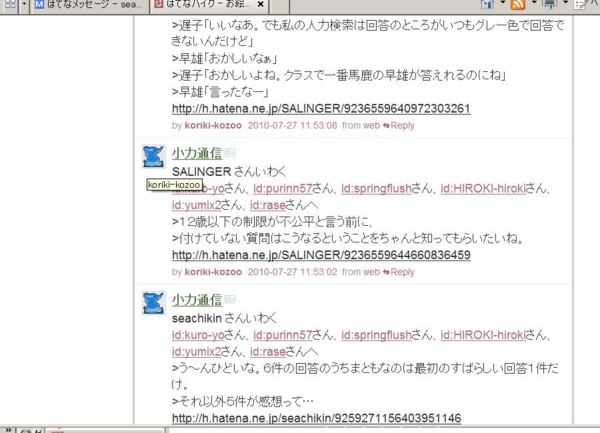Click the text 'seachikin さんいわく'

tap(224, 318)
